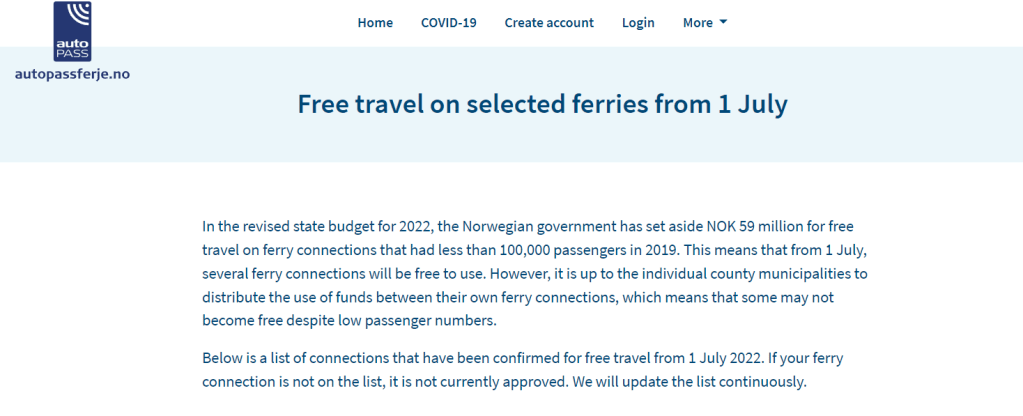The image size is (1023, 416).
Task: Open the Login page
Action: (x=638, y=23)
